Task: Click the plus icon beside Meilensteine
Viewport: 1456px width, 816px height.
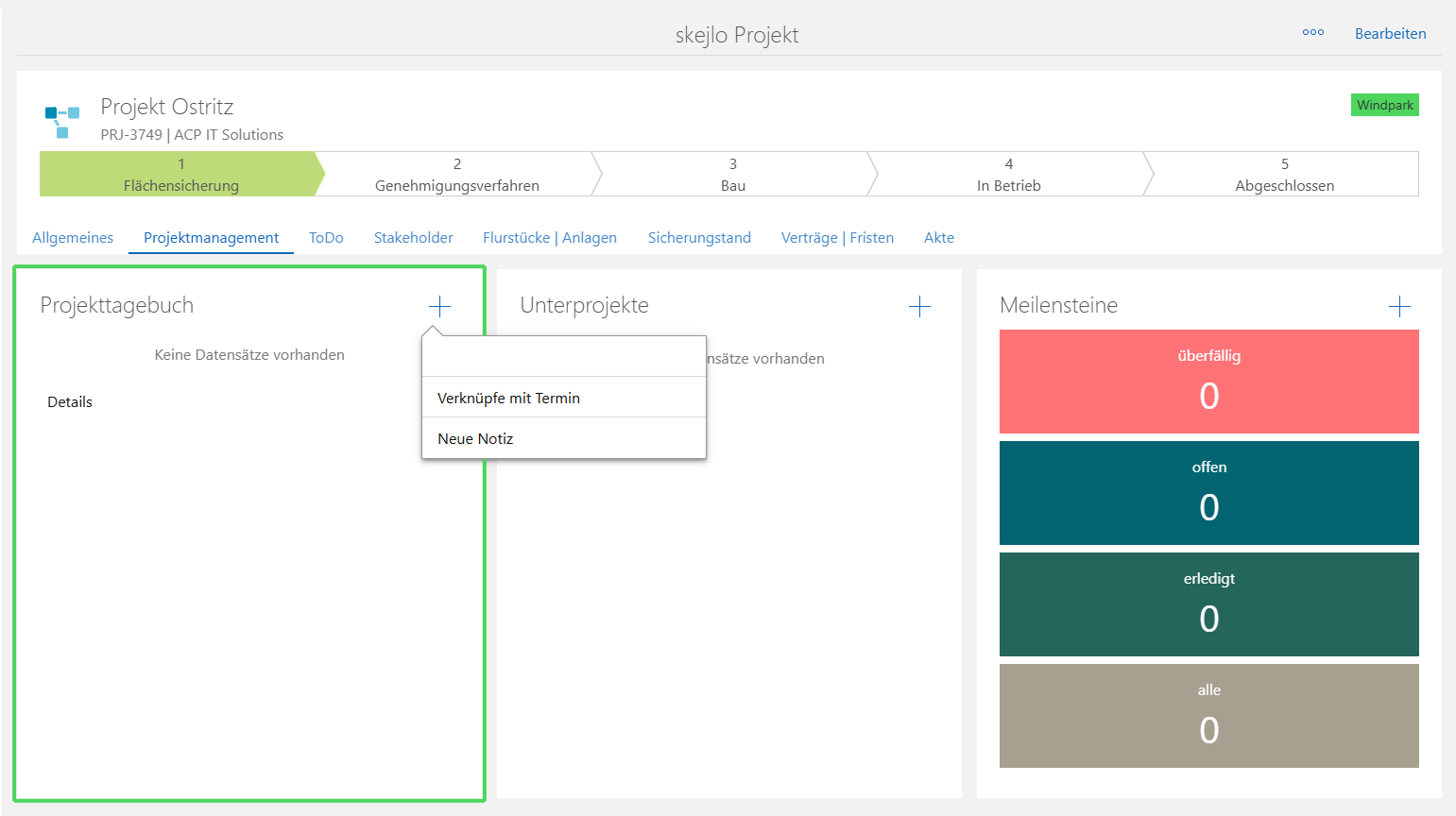Action: point(1399,306)
